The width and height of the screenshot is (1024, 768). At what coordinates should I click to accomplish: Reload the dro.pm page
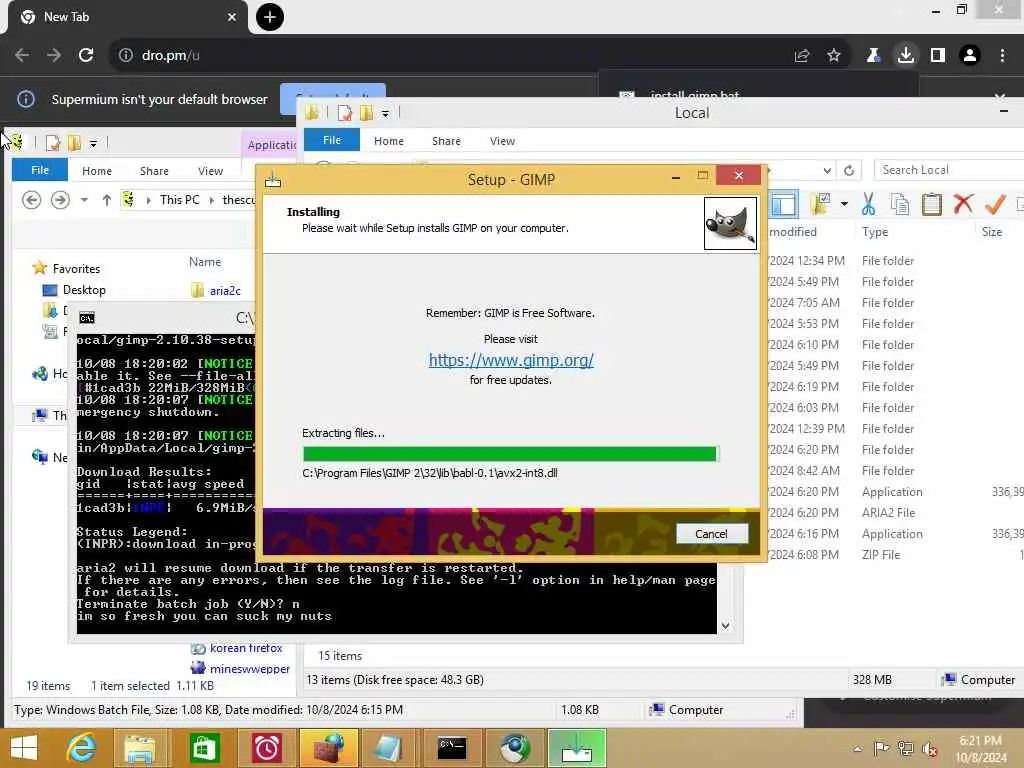coord(86,56)
